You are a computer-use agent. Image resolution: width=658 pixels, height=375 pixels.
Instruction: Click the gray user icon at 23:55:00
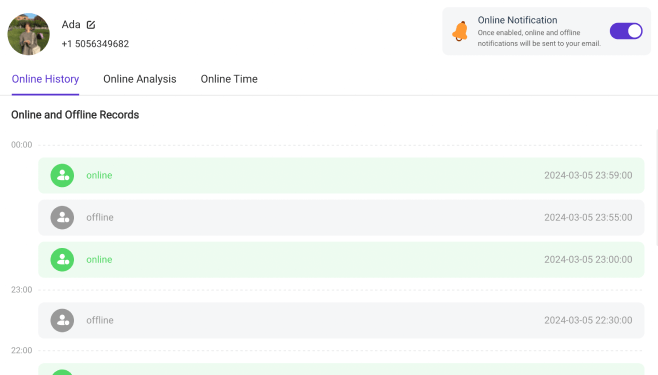click(x=62, y=217)
